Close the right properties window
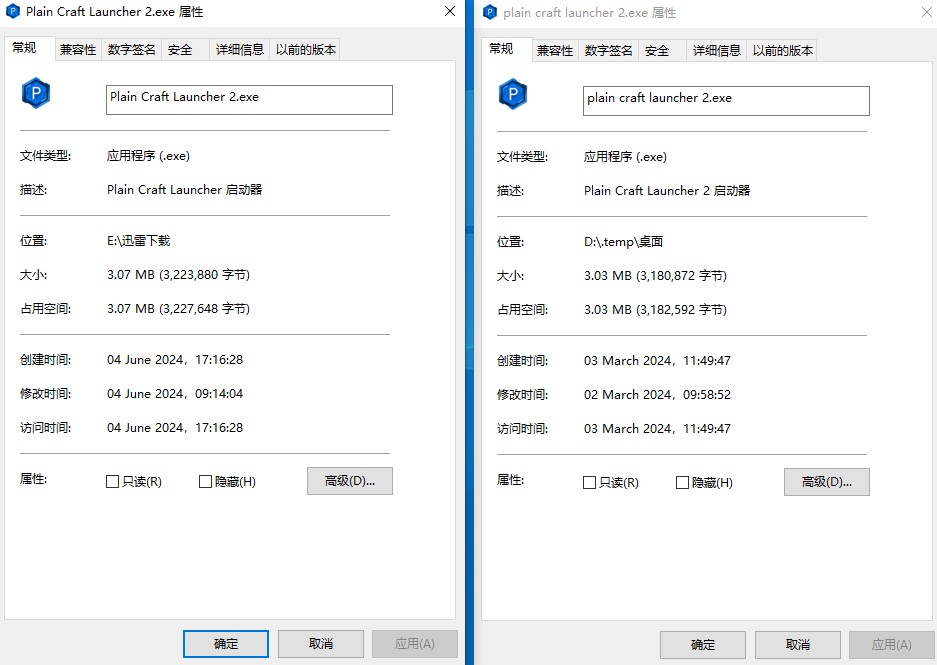Image resolution: width=937 pixels, height=665 pixels. (926, 13)
